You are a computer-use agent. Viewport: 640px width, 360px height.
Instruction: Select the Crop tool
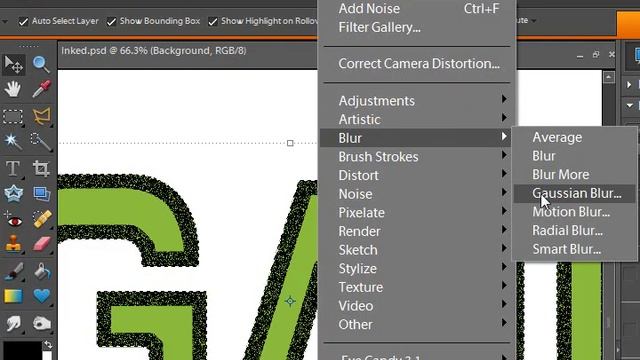(x=41, y=169)
